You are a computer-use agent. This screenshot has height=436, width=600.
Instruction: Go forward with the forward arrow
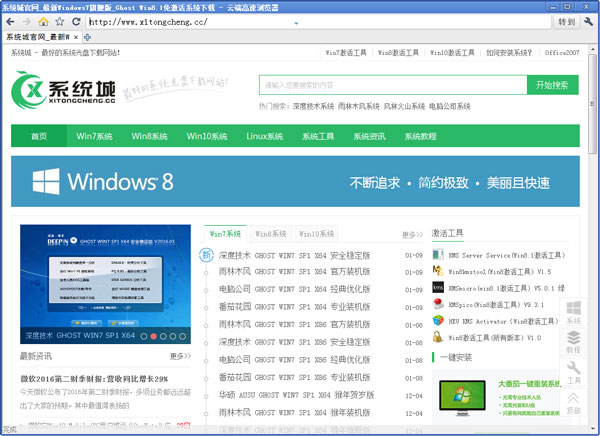pos(26,22)
